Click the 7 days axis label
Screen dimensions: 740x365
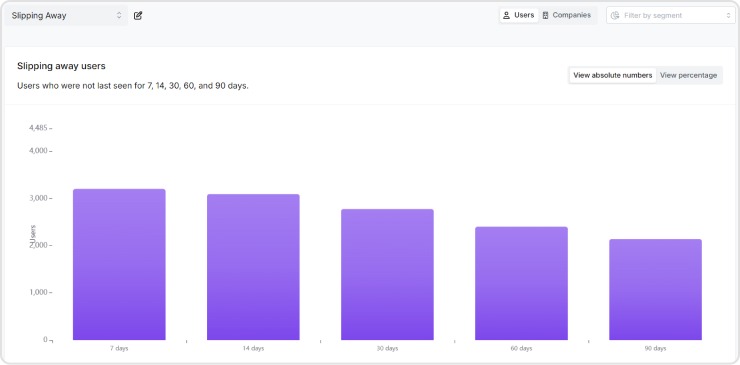pos(119,348)
